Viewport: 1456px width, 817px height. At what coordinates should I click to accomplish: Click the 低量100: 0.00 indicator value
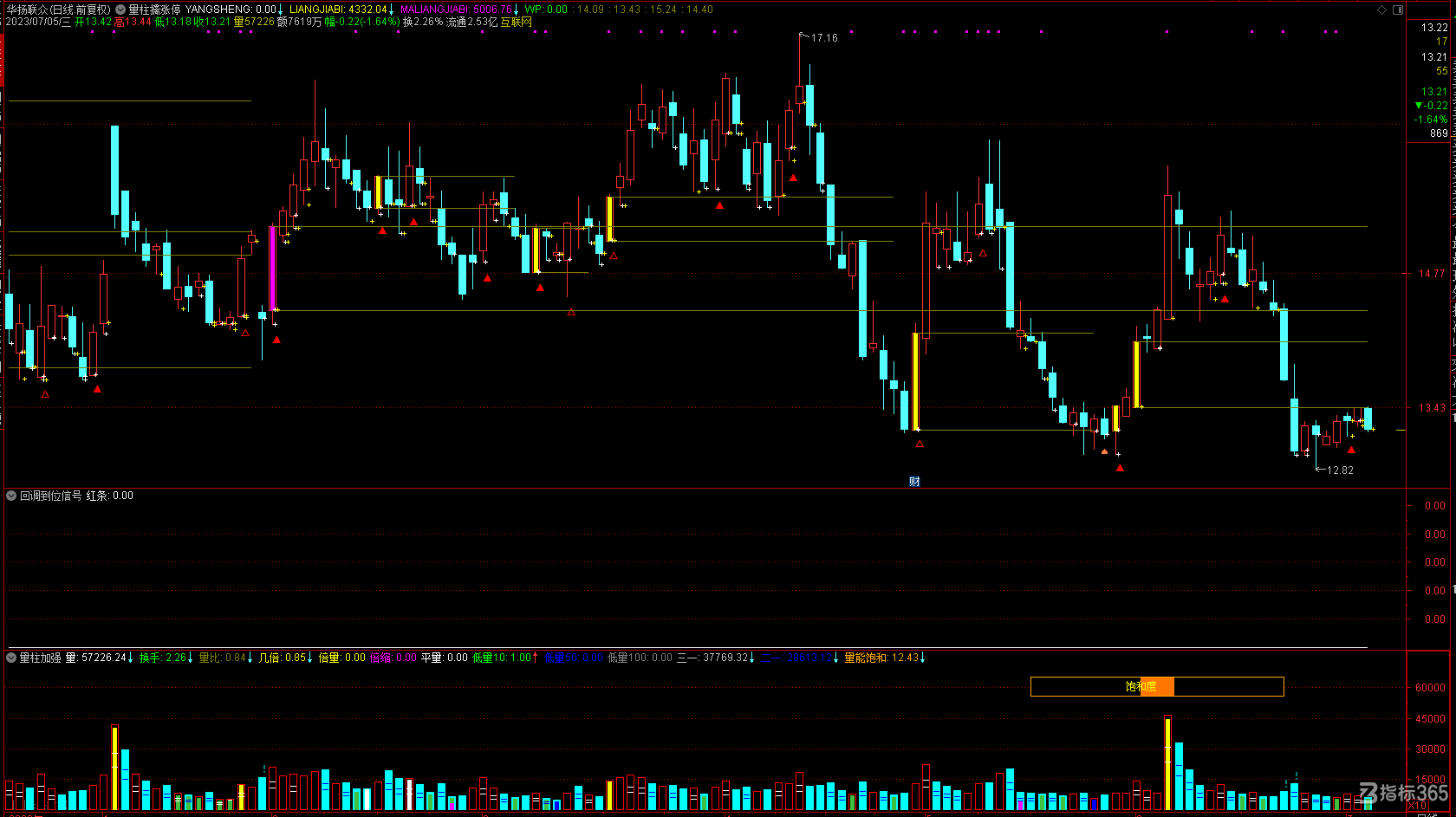point(640,658)
